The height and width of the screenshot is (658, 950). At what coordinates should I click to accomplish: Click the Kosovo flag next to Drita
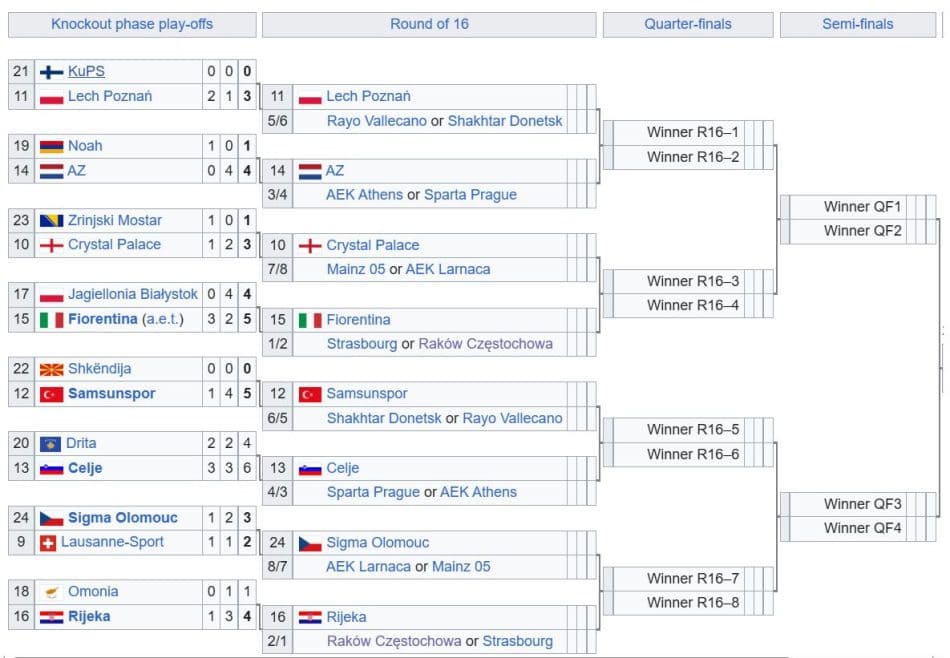pyautogui.click(x=50, y=443)
